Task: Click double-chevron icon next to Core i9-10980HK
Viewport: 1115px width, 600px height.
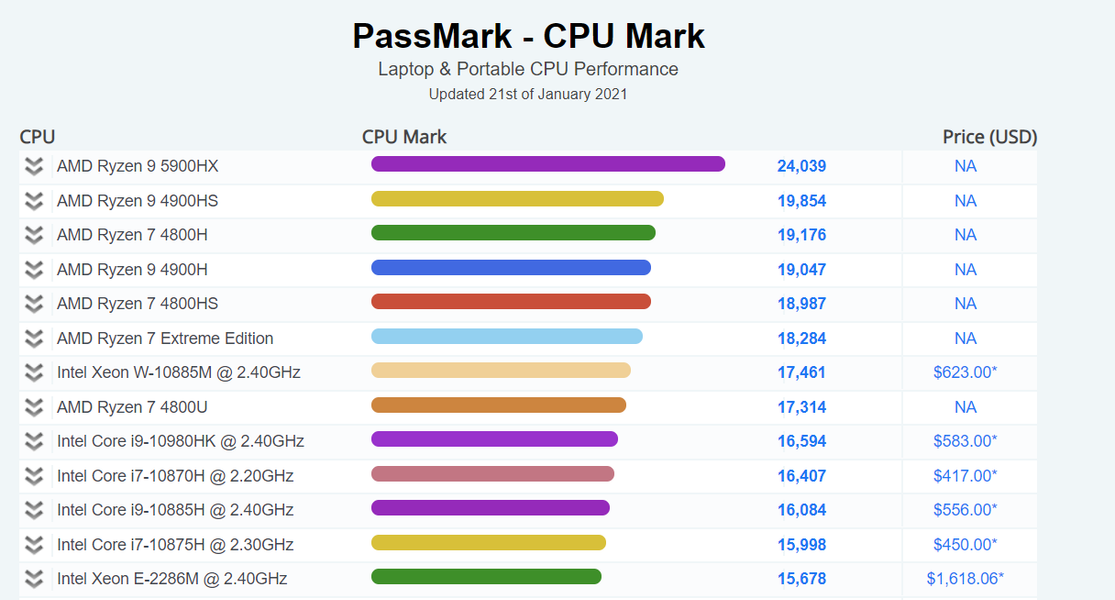Action: tap(34, 441)
